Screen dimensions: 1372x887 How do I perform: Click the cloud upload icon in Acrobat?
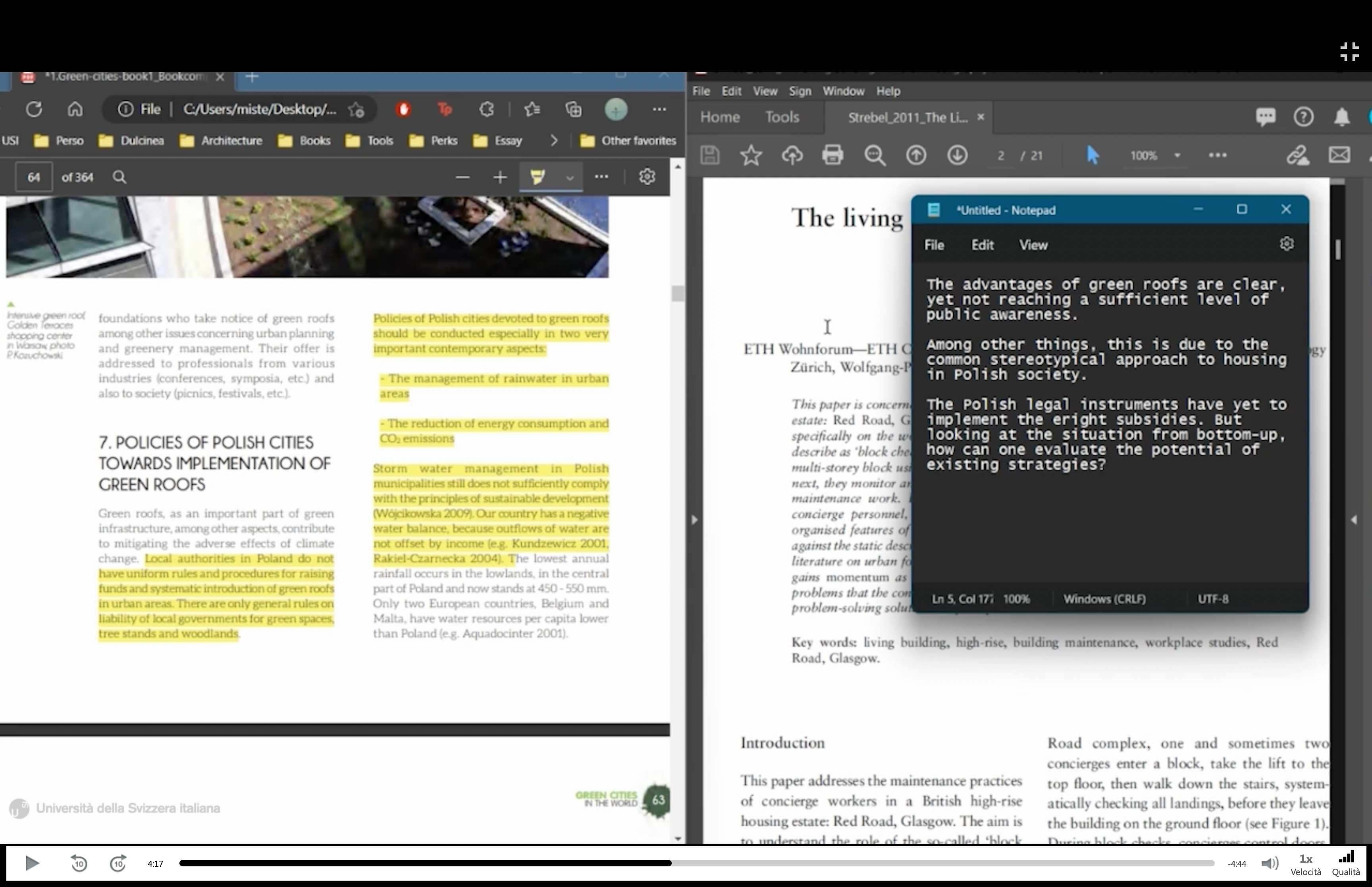coord(792,155)
